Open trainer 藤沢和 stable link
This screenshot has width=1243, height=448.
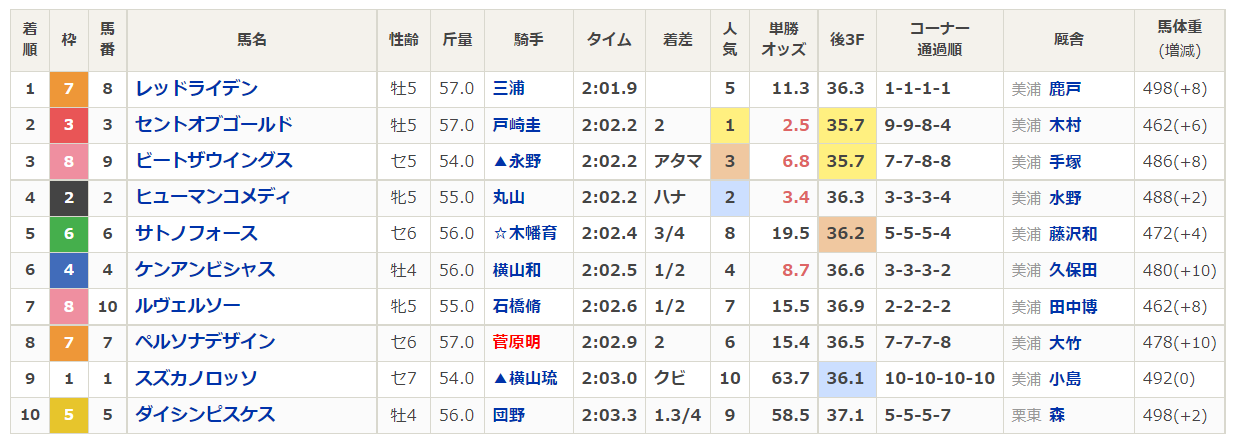pos(1073,234)
